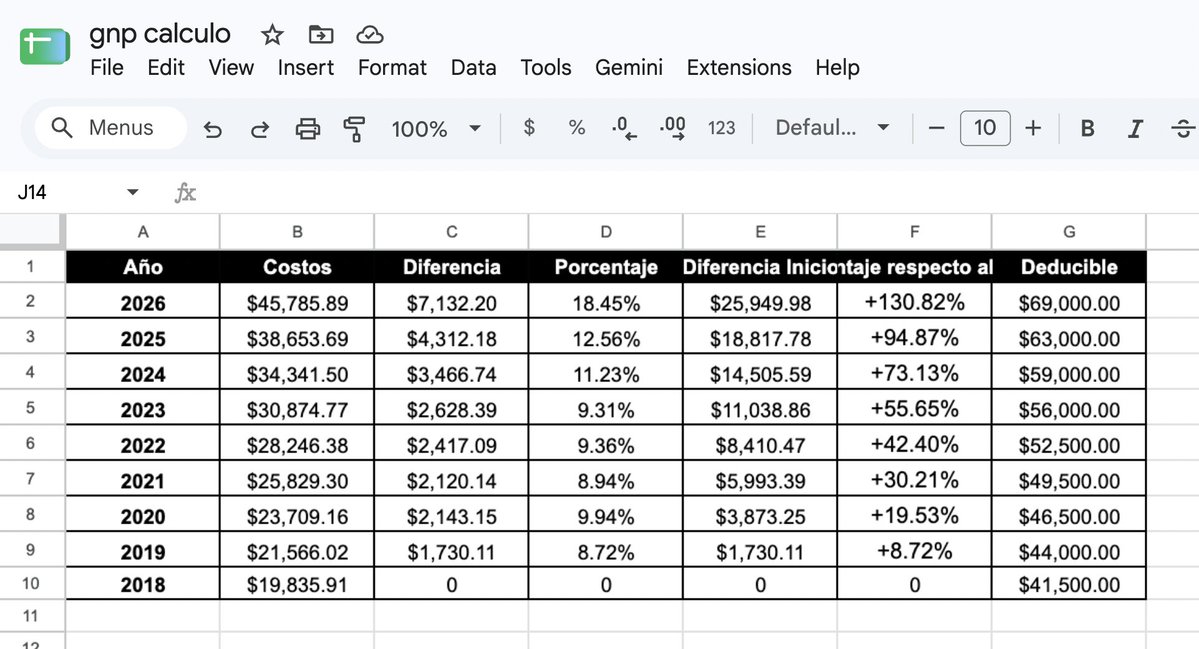
Task: Select cell with $23,709.16
Action: (x=297, y=515)
